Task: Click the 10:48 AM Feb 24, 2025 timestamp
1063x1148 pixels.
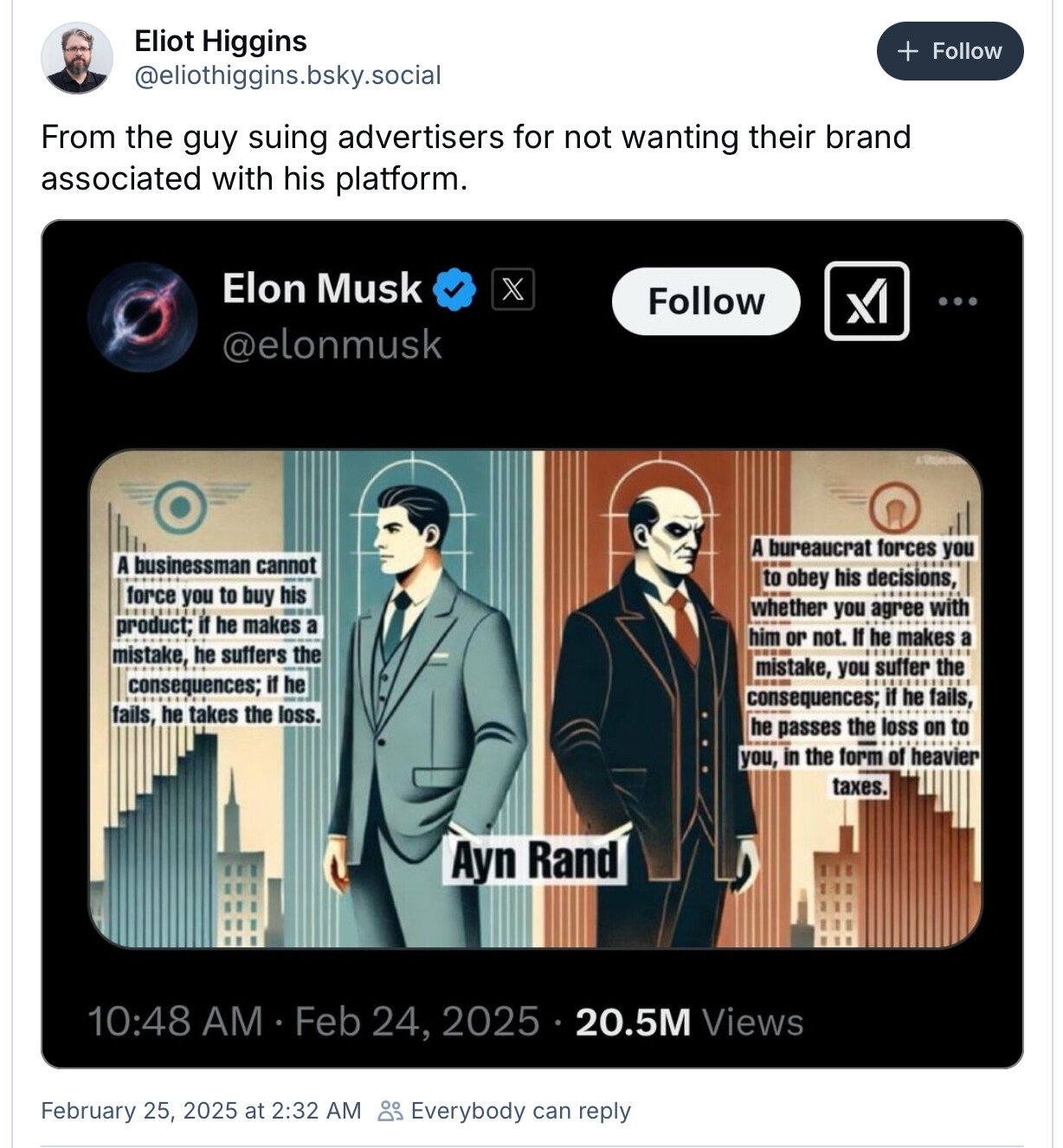Action: point(313,1022)
